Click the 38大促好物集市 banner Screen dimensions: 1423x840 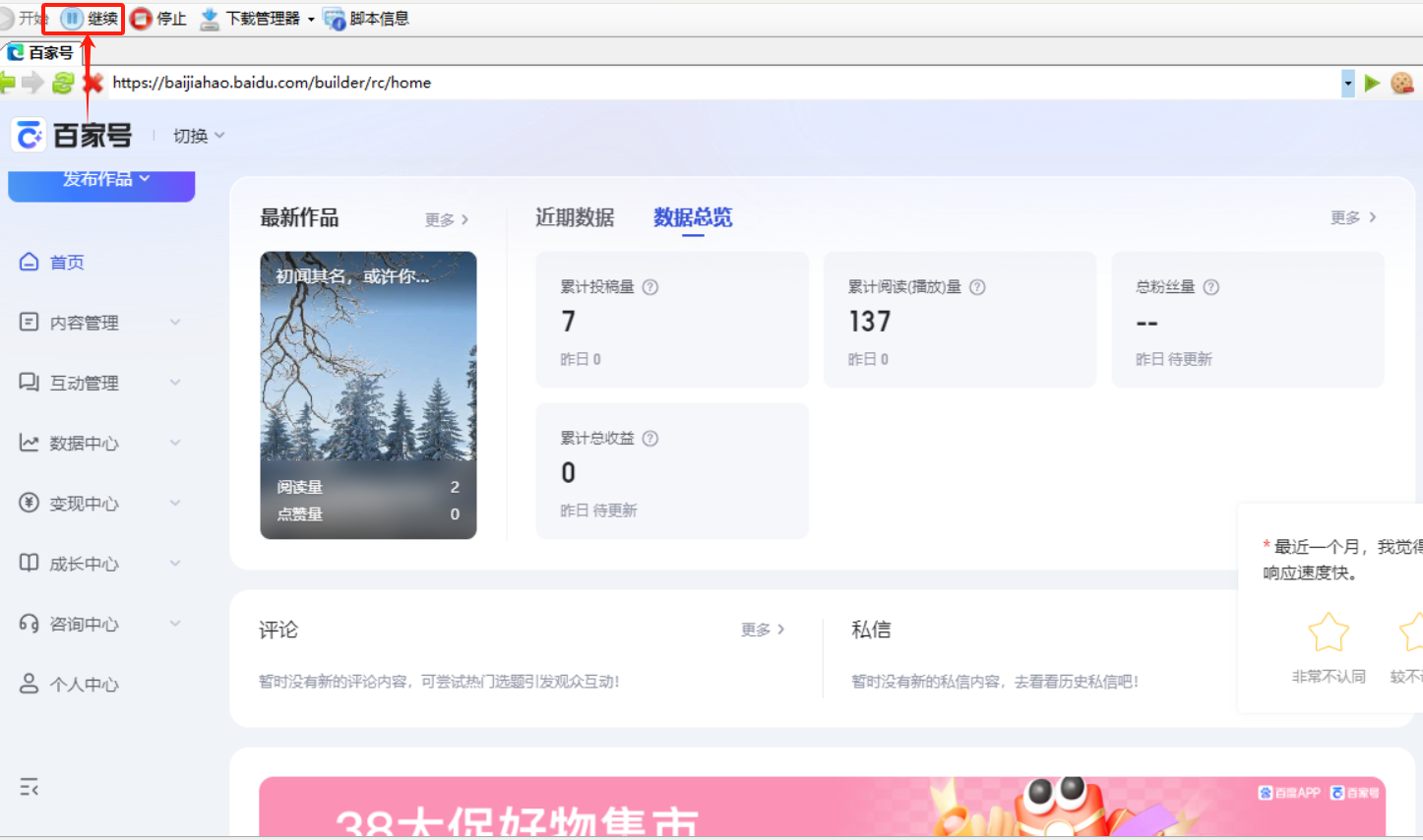pyautogui.click(x=822, y=807)
